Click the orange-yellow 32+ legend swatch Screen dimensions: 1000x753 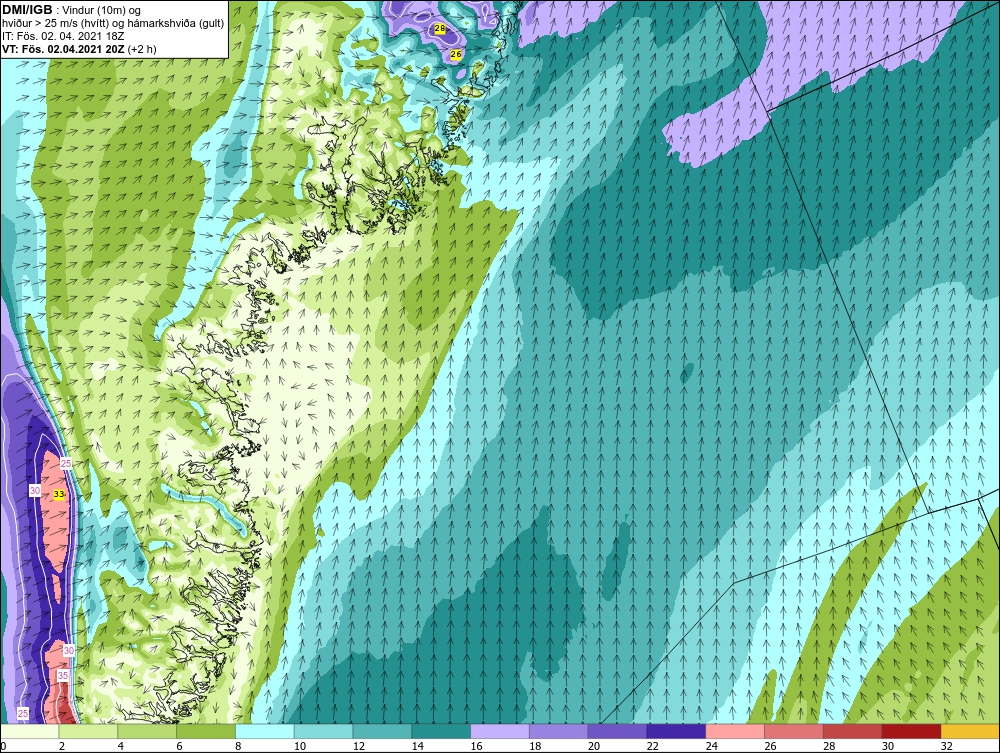pos(970,731)
